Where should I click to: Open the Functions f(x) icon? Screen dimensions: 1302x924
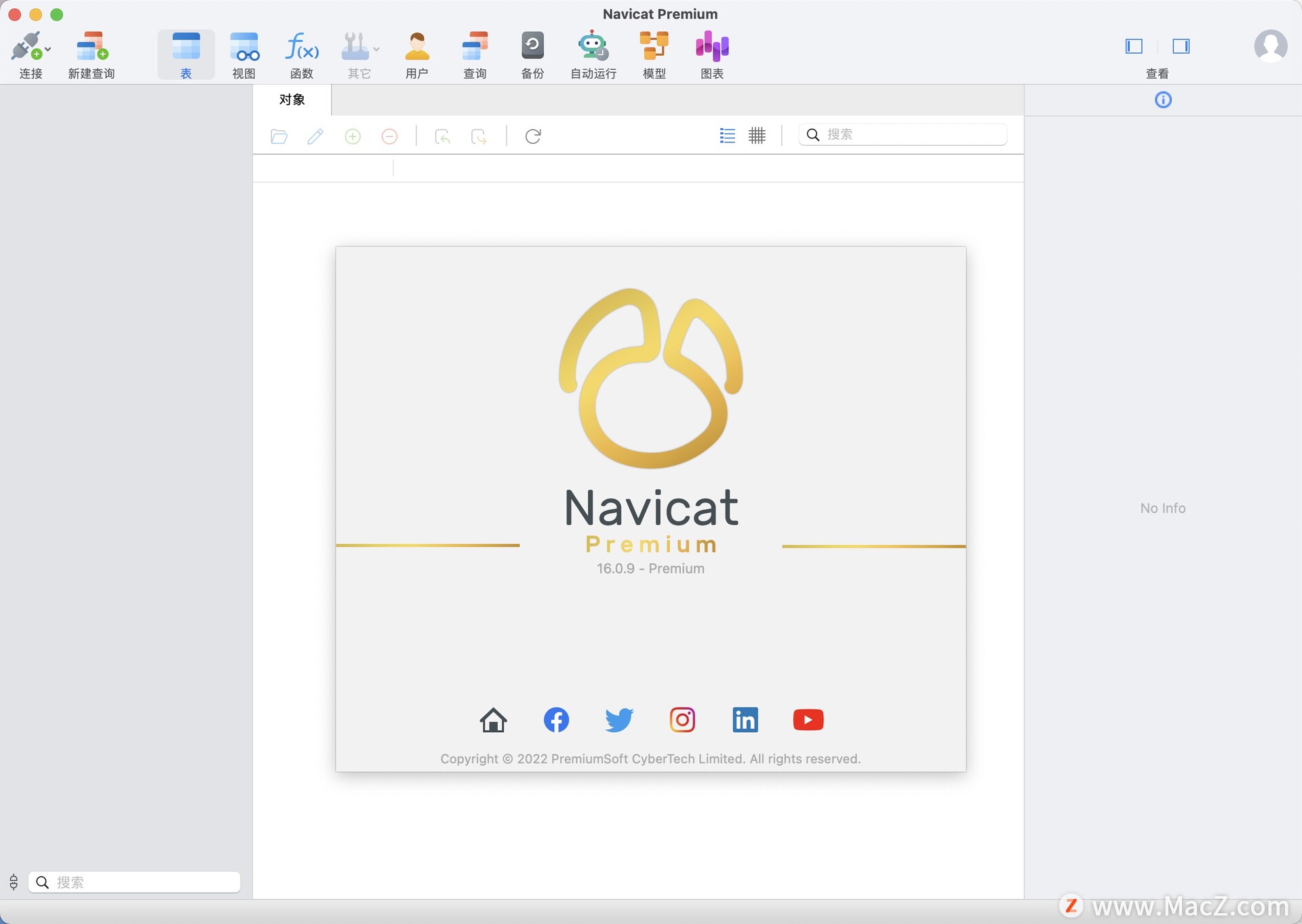pos(301,46)
